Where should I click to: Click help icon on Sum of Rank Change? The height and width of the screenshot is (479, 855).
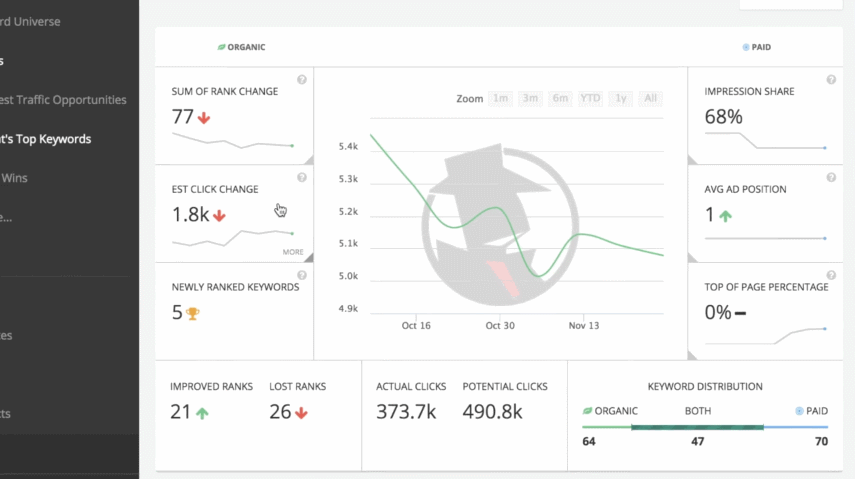[302, 80]
